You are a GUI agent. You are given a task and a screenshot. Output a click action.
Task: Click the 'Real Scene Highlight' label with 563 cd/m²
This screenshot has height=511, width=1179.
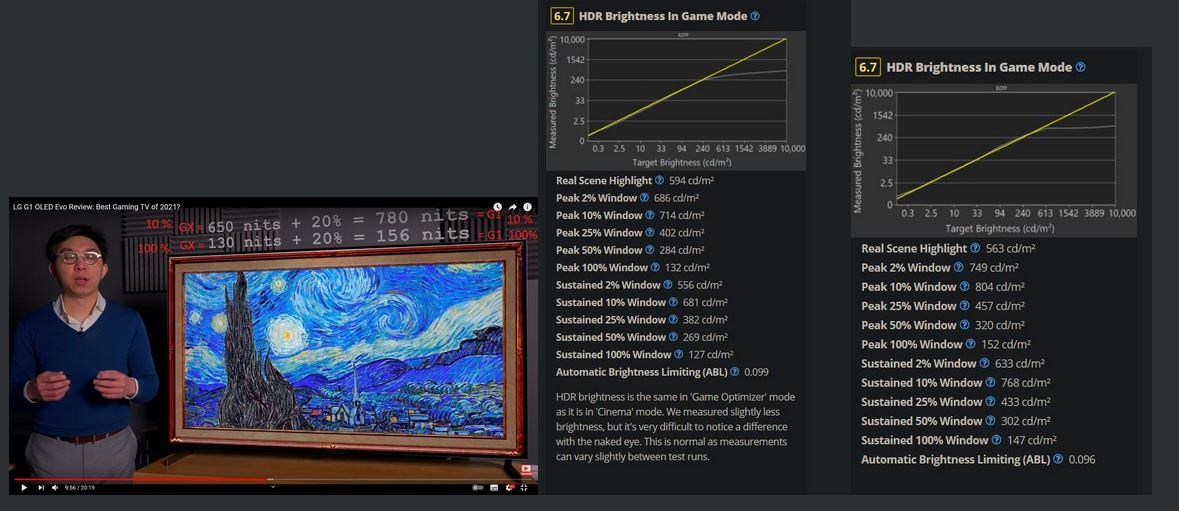click(x=914, y=248)
